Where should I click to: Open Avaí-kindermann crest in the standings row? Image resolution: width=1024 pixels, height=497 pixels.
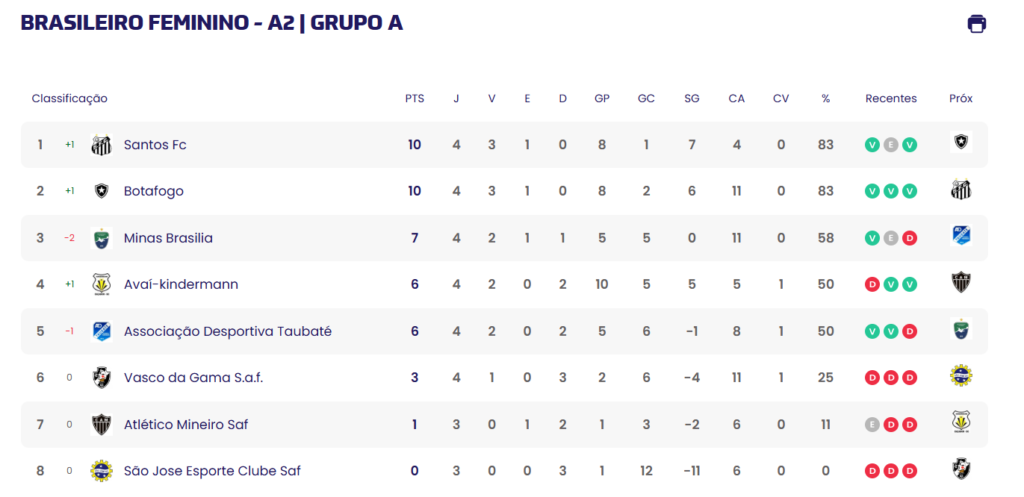(x=101, y=285)
